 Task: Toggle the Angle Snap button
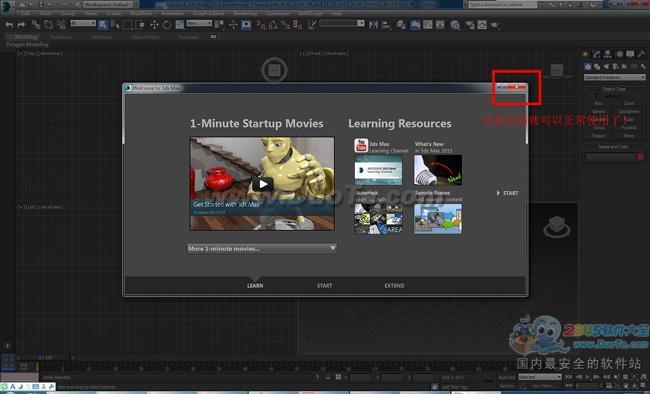click(x=273, y=25)
